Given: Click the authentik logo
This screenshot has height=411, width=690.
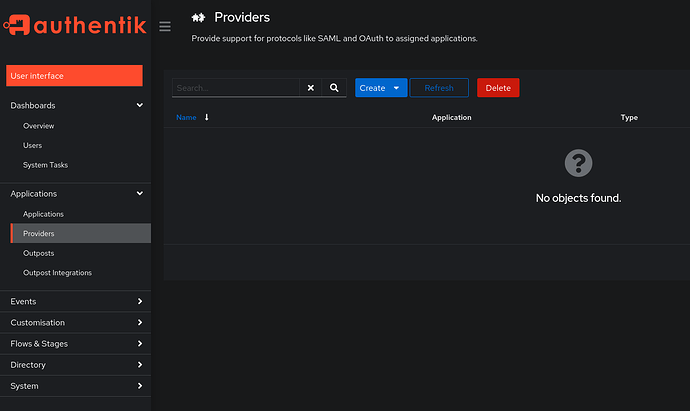Looking at the screenshot, I should coord(75,25).
